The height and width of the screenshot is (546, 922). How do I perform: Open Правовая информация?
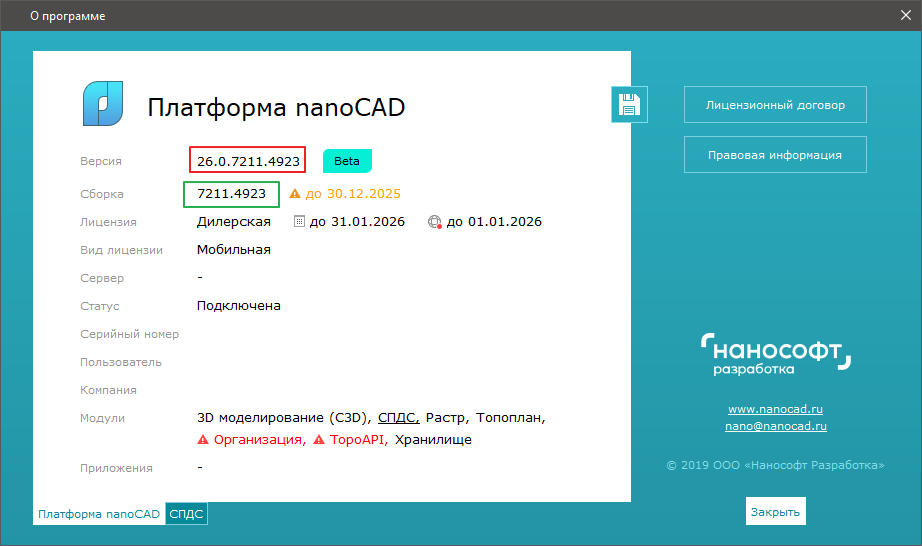point(775,155)
